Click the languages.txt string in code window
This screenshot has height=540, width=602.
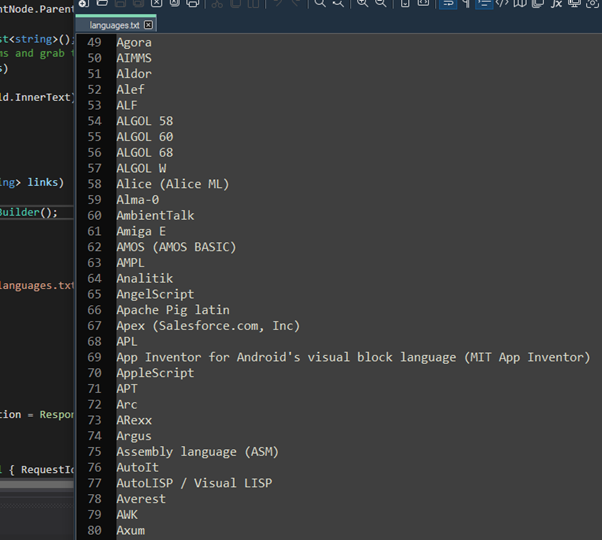(37, 285)
